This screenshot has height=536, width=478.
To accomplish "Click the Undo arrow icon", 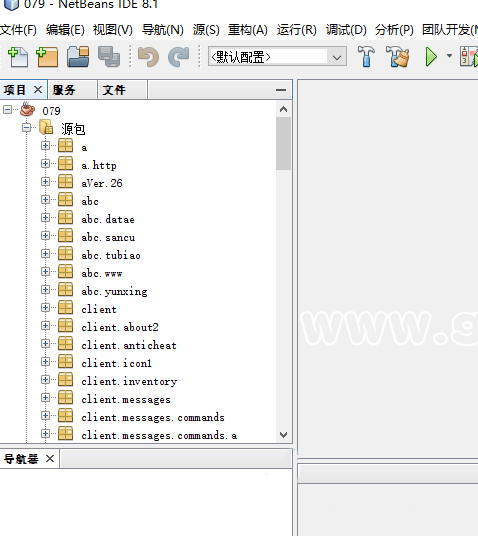I will [x=148, y=57].
